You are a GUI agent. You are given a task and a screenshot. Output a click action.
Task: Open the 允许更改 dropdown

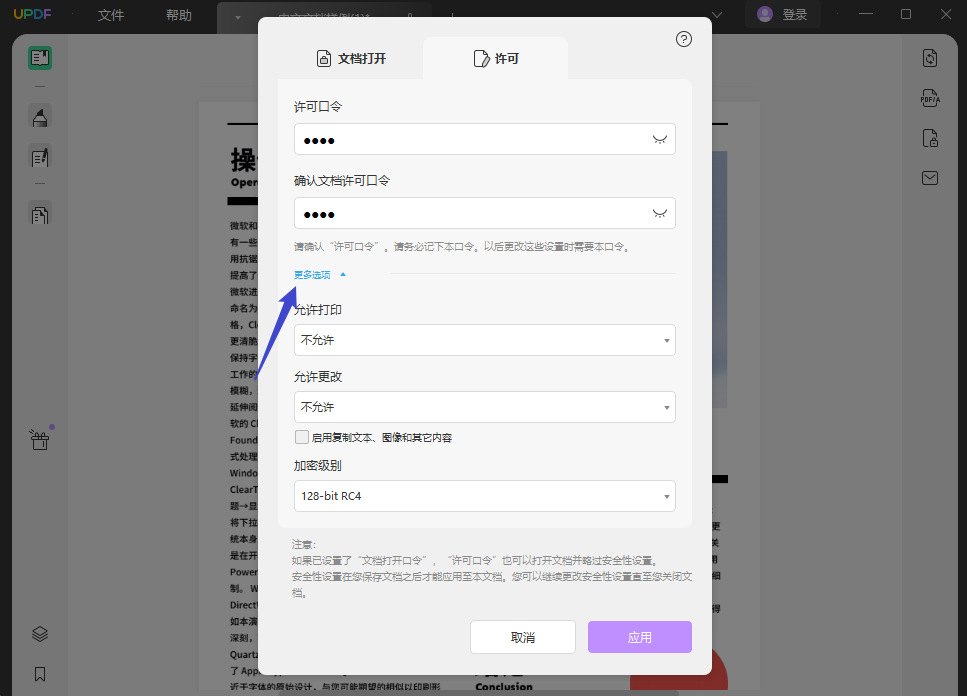(484, 407)
